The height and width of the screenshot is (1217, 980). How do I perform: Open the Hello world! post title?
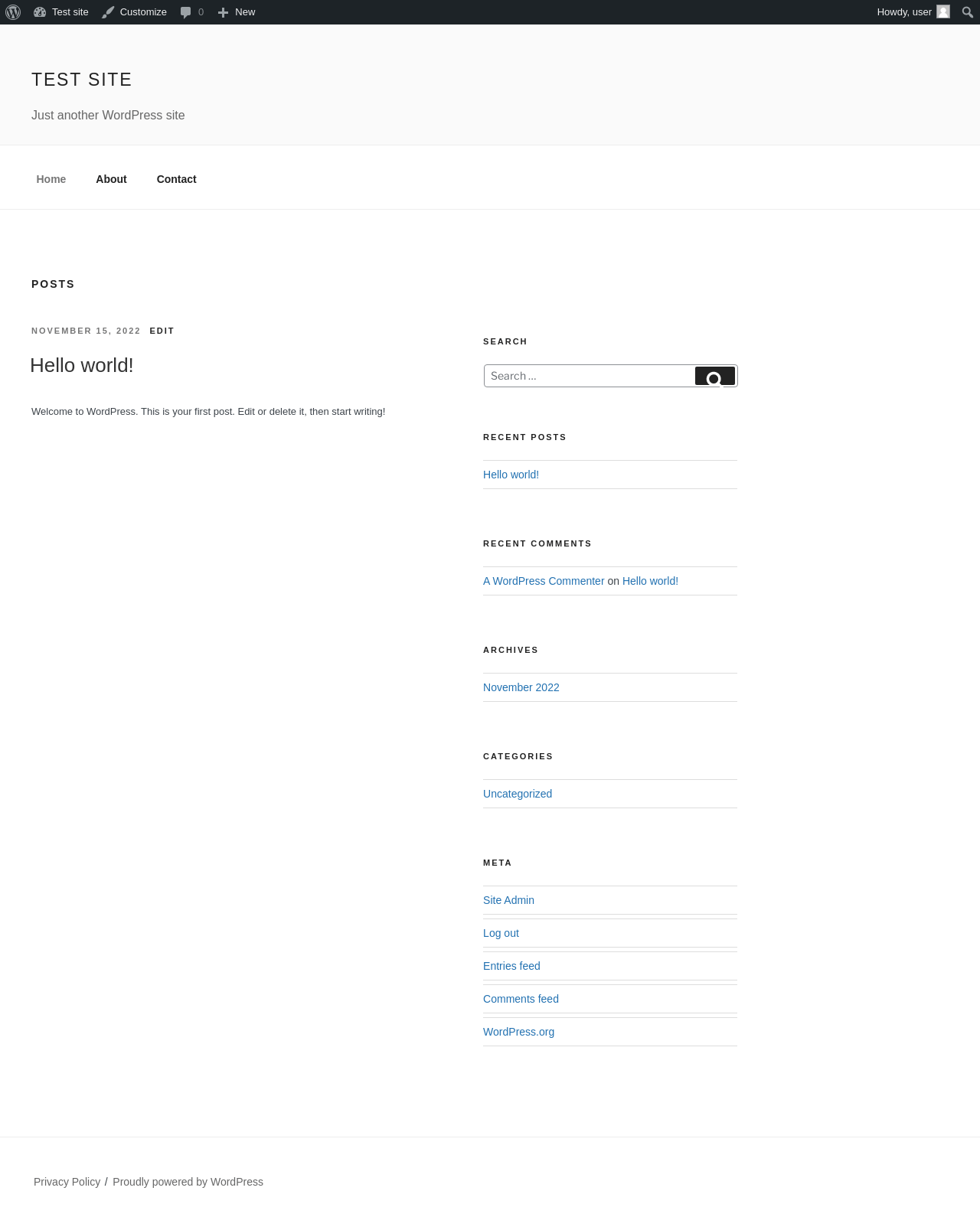[82, 365]
